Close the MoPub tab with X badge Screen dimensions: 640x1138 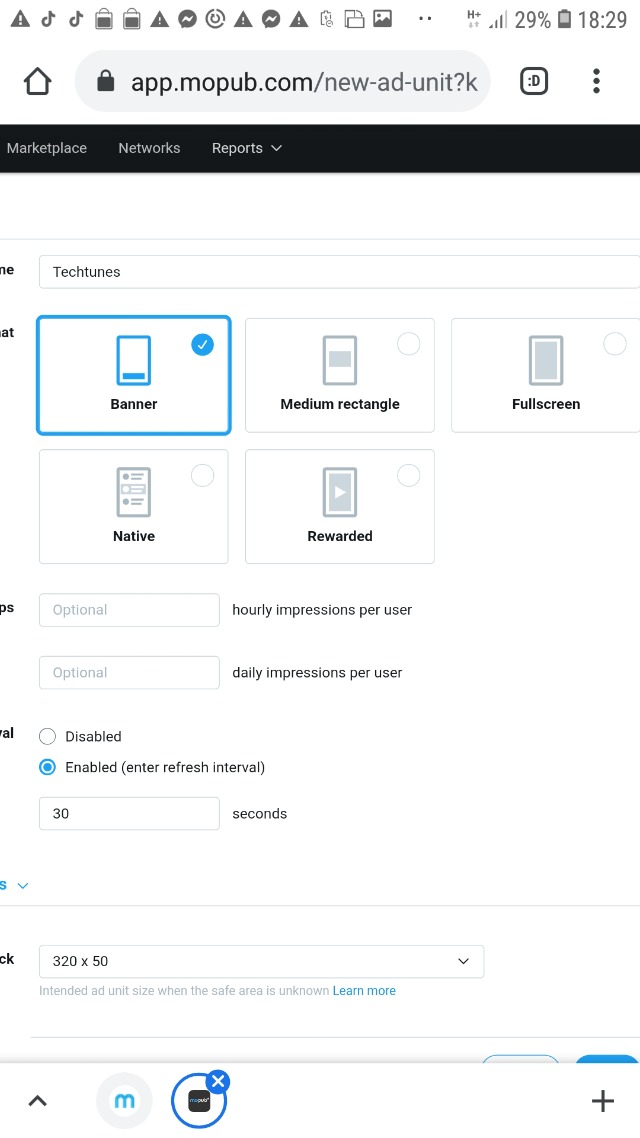[x=218, y=1081]
